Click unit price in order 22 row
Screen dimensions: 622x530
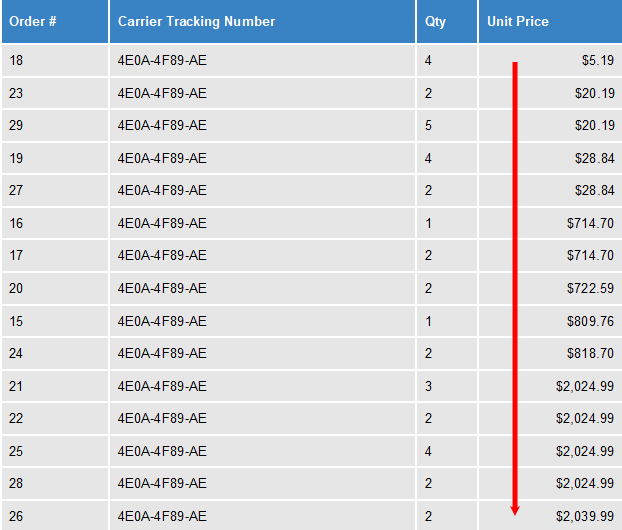click(585, 418)
